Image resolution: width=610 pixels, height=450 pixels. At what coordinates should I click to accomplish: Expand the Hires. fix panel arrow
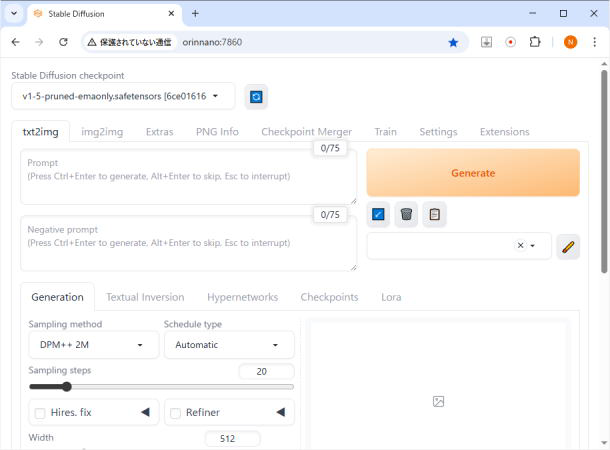[145, 412]
